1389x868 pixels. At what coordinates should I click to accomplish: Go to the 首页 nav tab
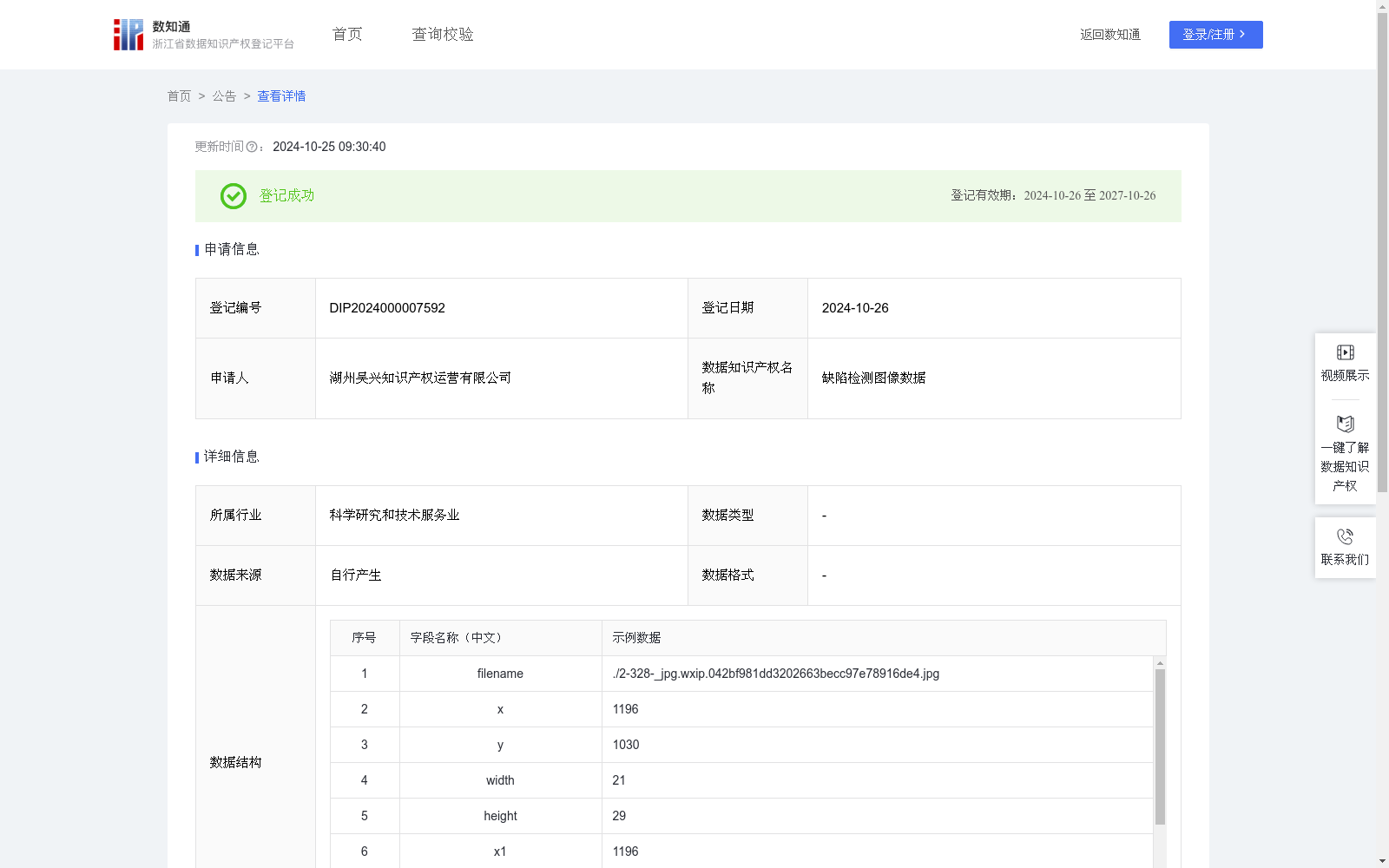(x=347, y=35)
